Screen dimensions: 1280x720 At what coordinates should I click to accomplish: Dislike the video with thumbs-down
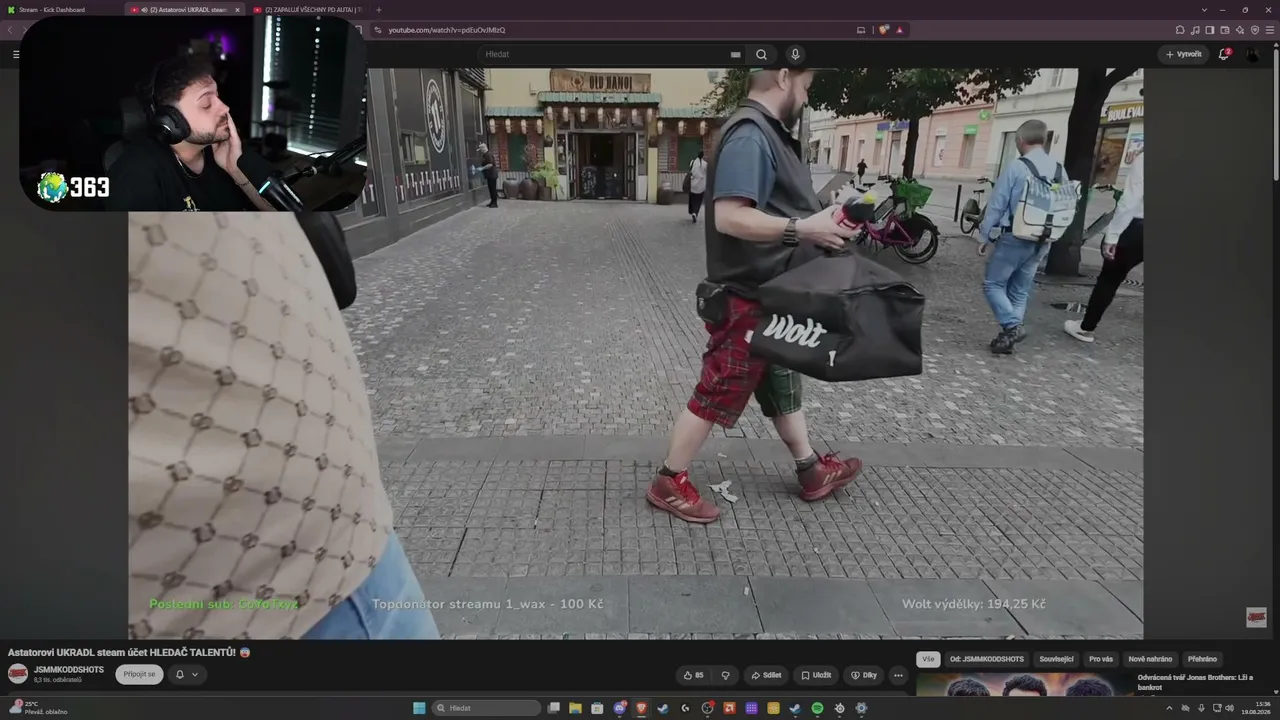click(726, 675)
